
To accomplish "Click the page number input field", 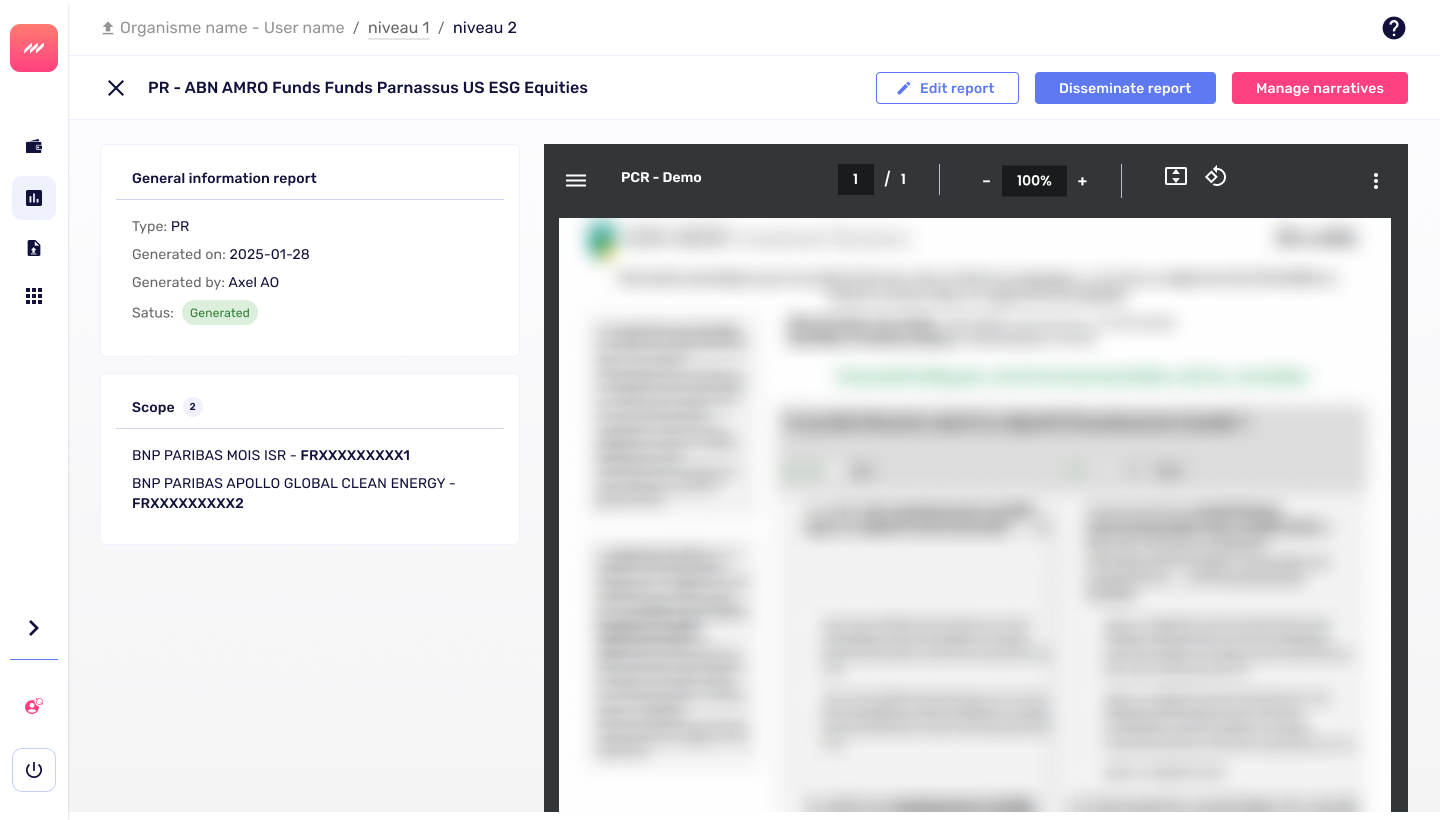I will pyautogui.click(x=856, y=180).
